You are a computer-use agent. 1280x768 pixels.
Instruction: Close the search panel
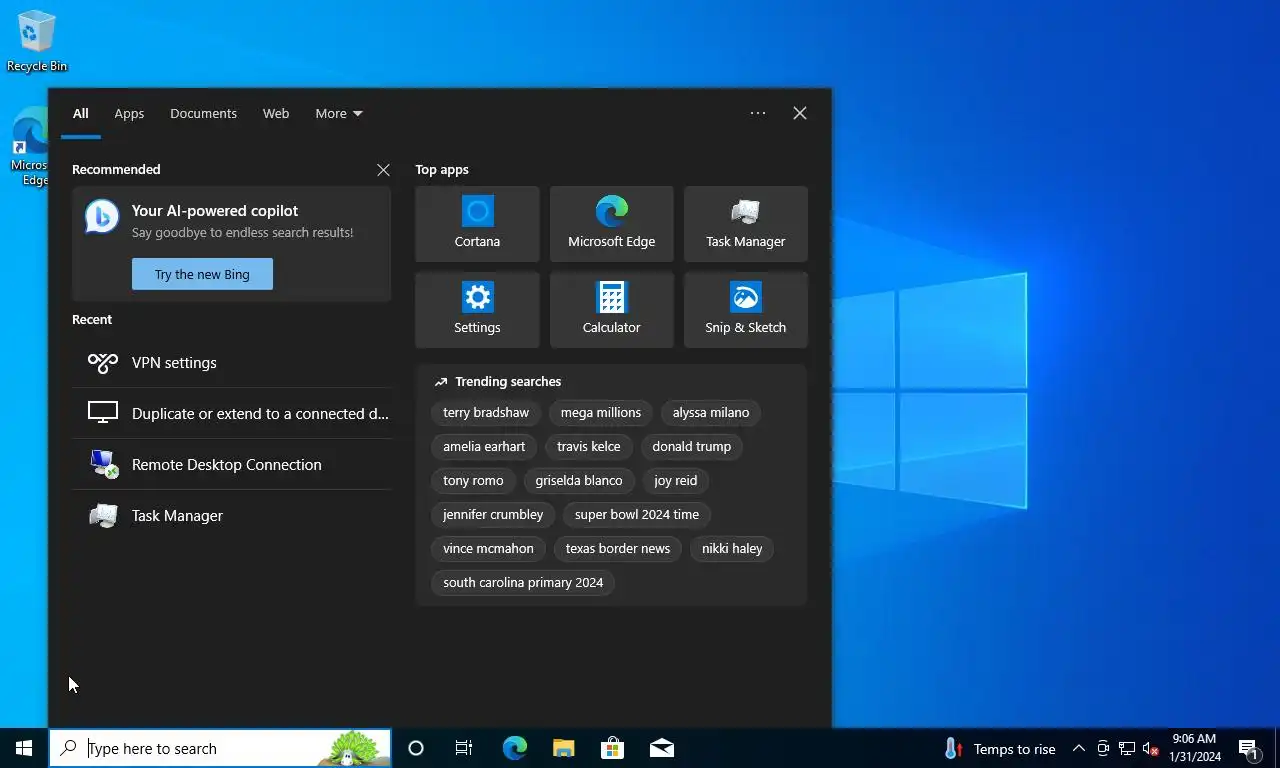click(x=800, y=113)
